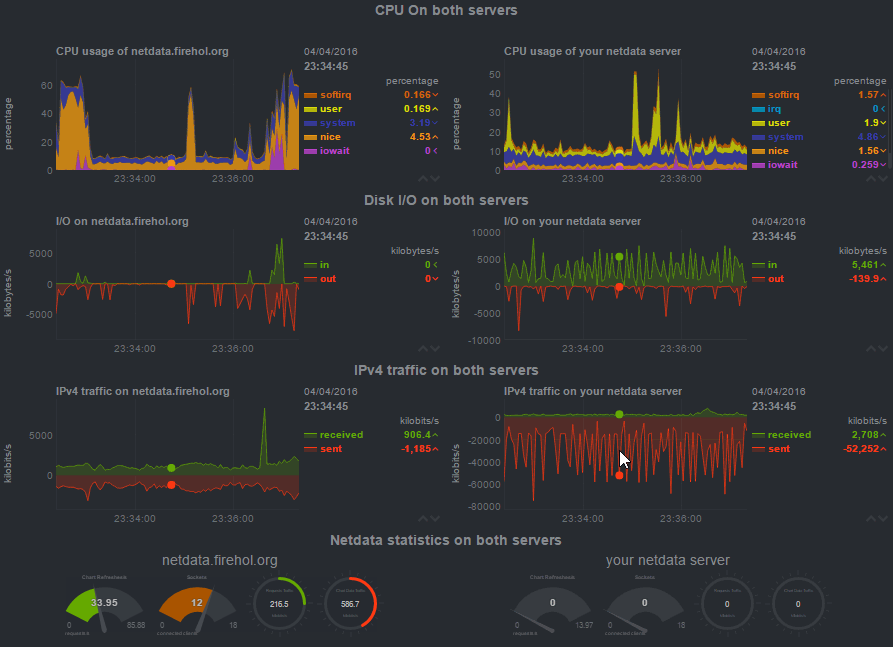Click green marker dot on firehol IPv4 chart

[x=171, y=468]
